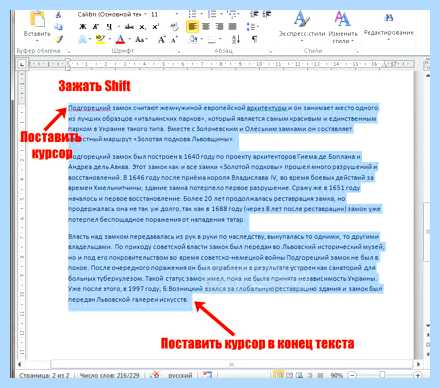This screenshot has width=440, height=388.
Task: Expand the Стили group dialog launcher
Action: (x=358, y=51)
